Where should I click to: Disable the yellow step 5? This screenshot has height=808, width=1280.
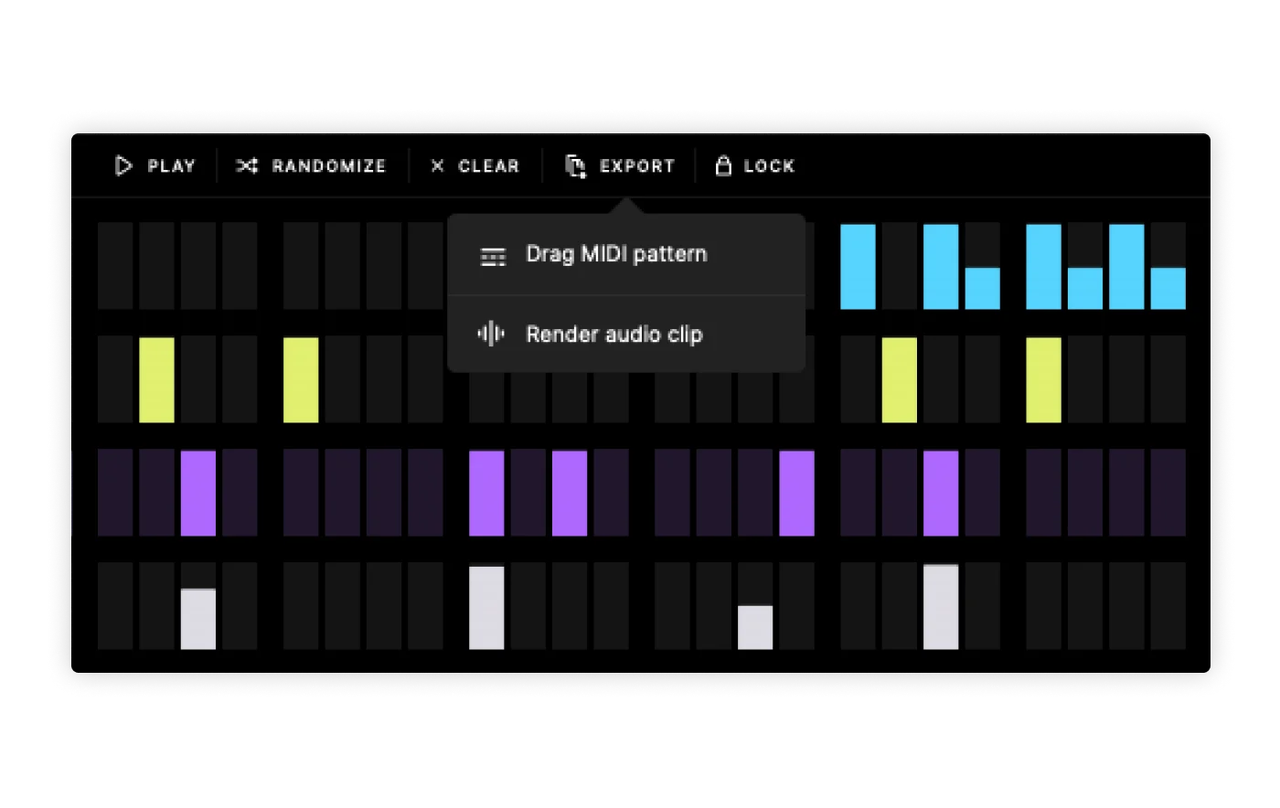(301, 380)
